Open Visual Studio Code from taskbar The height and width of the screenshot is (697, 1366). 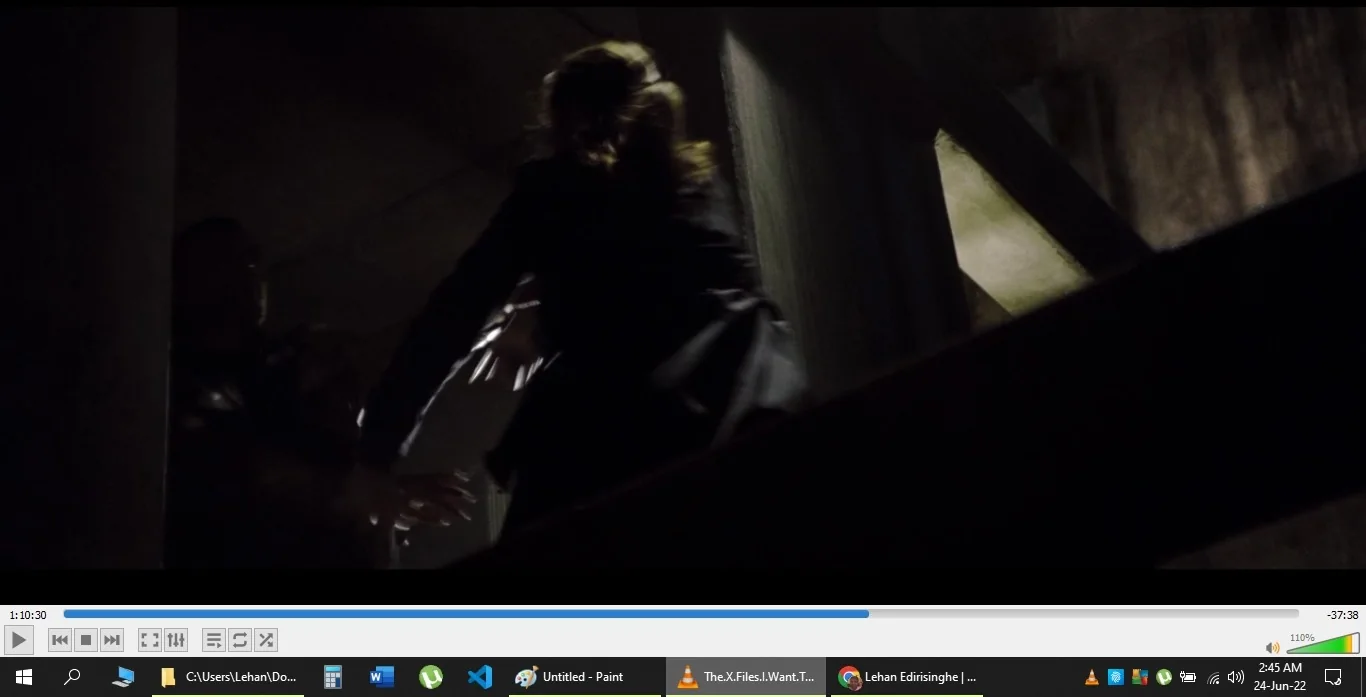[480, 677]
